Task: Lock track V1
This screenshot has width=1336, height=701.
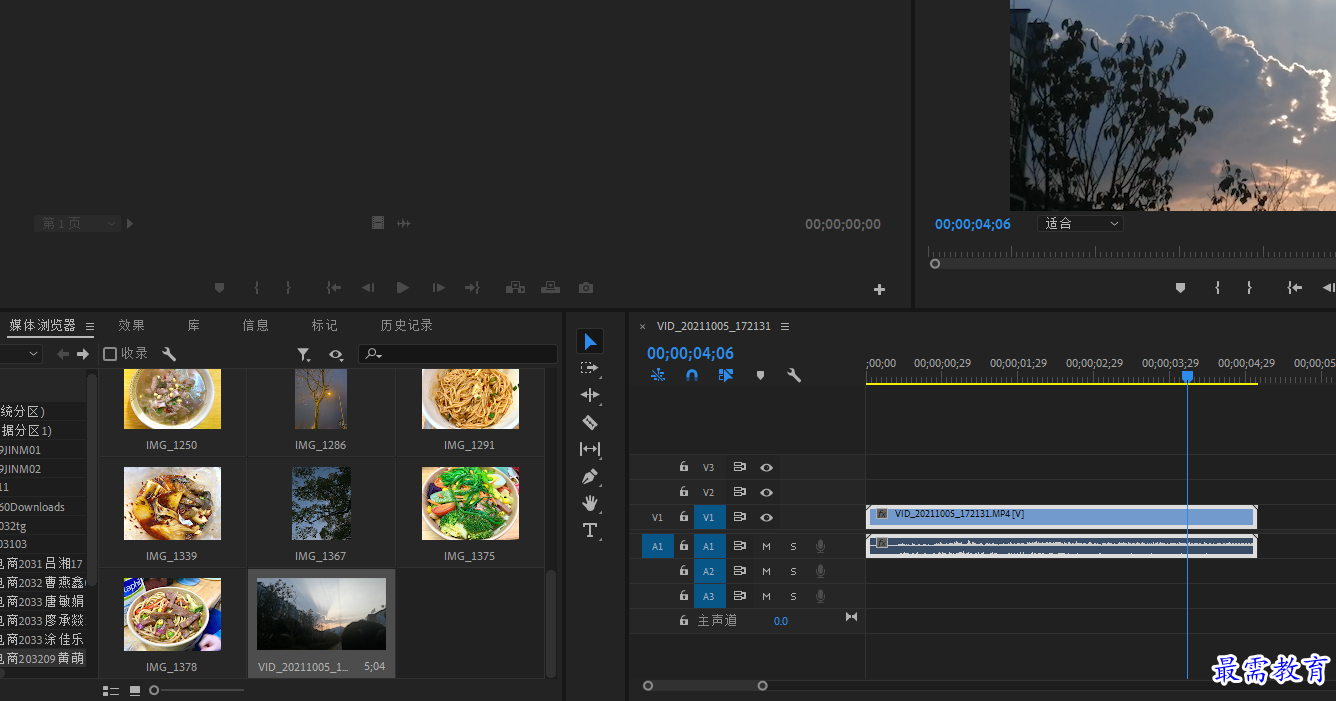Action: (684, 517)
